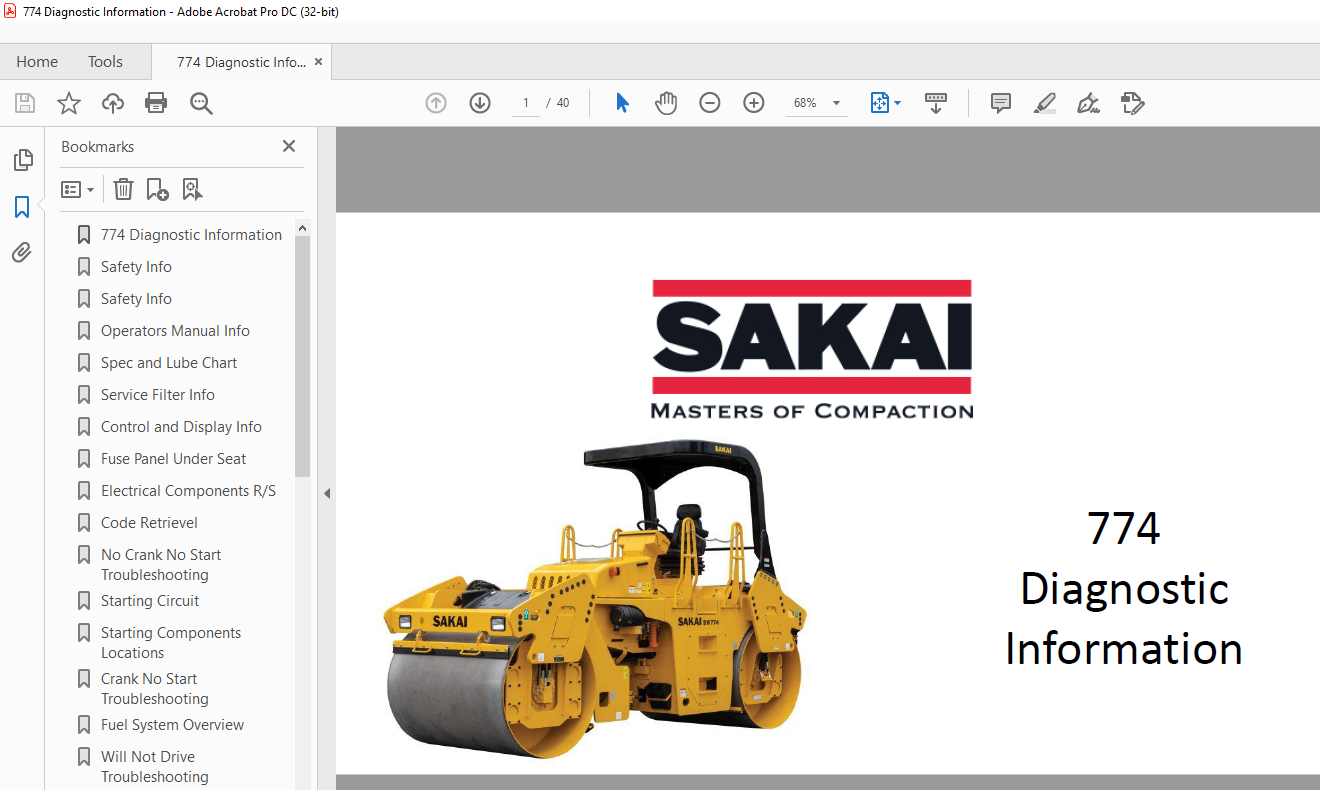Zoom out with minus icon
1320x790 pixels.
710,103
